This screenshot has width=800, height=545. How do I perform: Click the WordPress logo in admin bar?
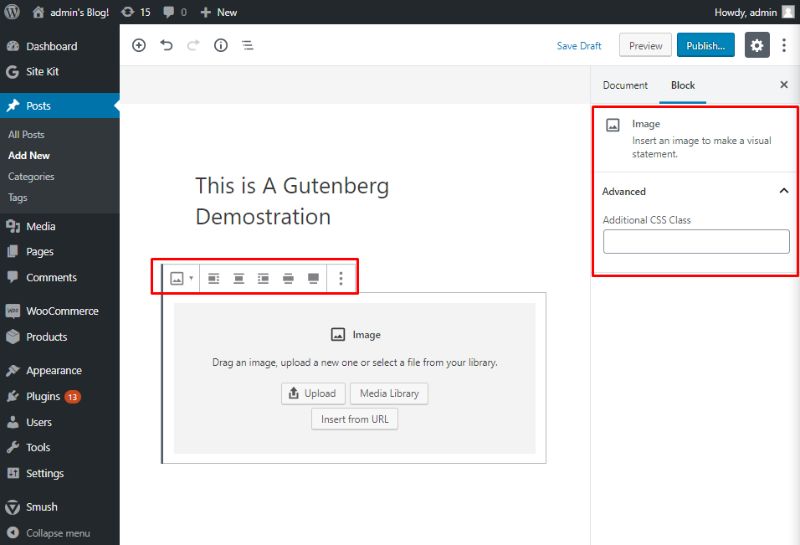tap(12, 12)
